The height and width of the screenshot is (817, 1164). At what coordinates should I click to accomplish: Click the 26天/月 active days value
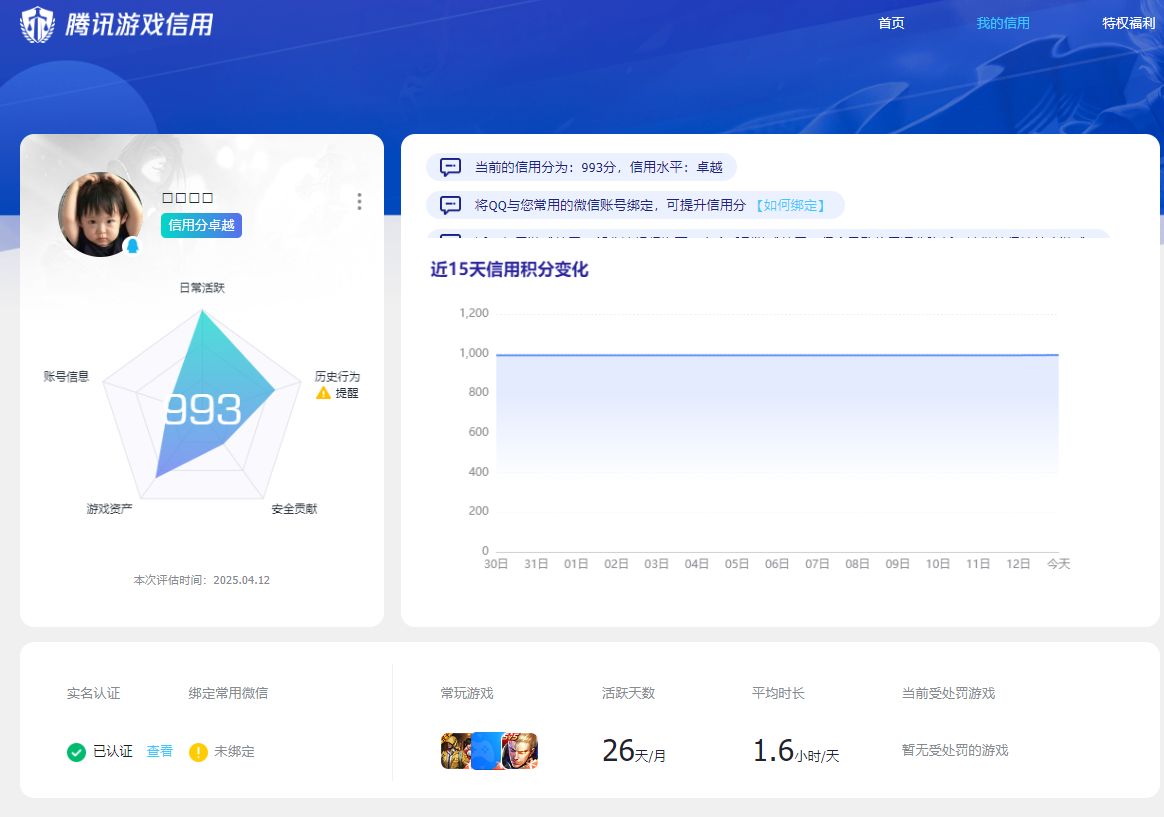[634, 751]
